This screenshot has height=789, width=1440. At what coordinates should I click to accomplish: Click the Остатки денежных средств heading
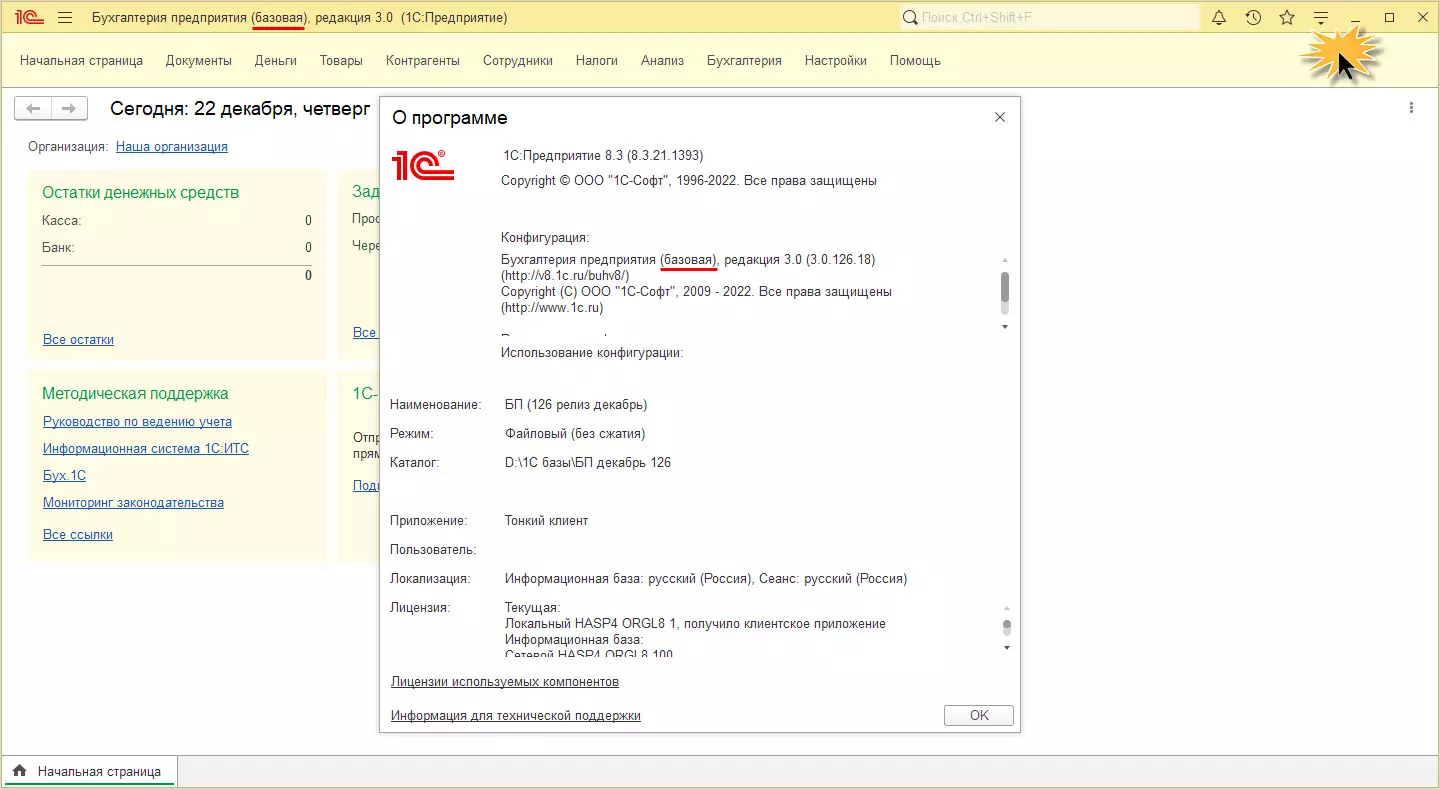pyautogui.click(x=140, y=192)
